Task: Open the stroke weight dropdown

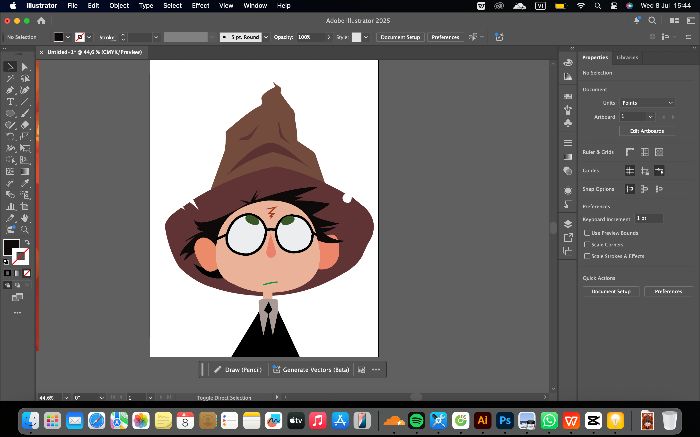Action: pos(156,37)
